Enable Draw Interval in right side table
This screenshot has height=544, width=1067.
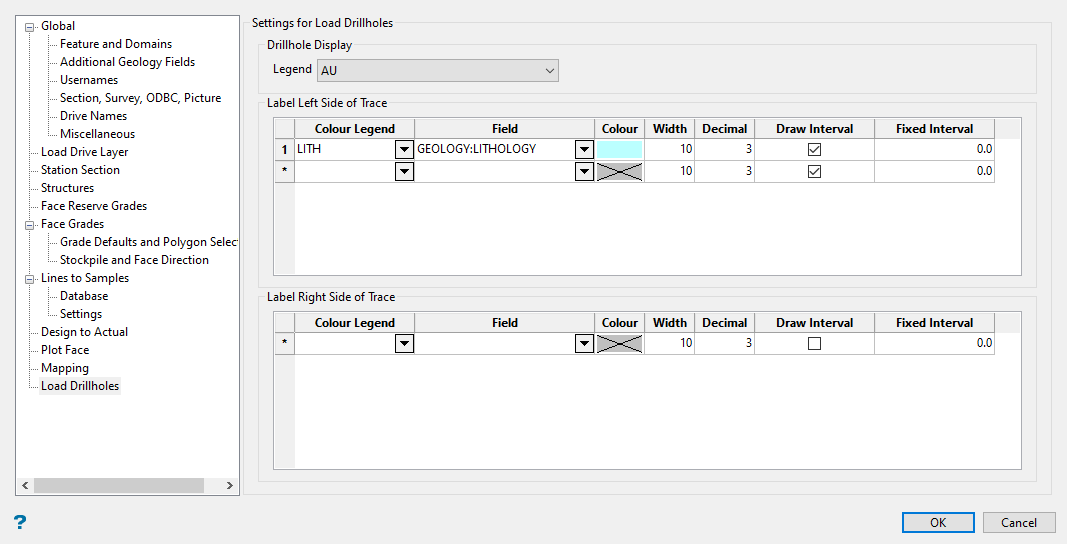click(x=814, y=343)
